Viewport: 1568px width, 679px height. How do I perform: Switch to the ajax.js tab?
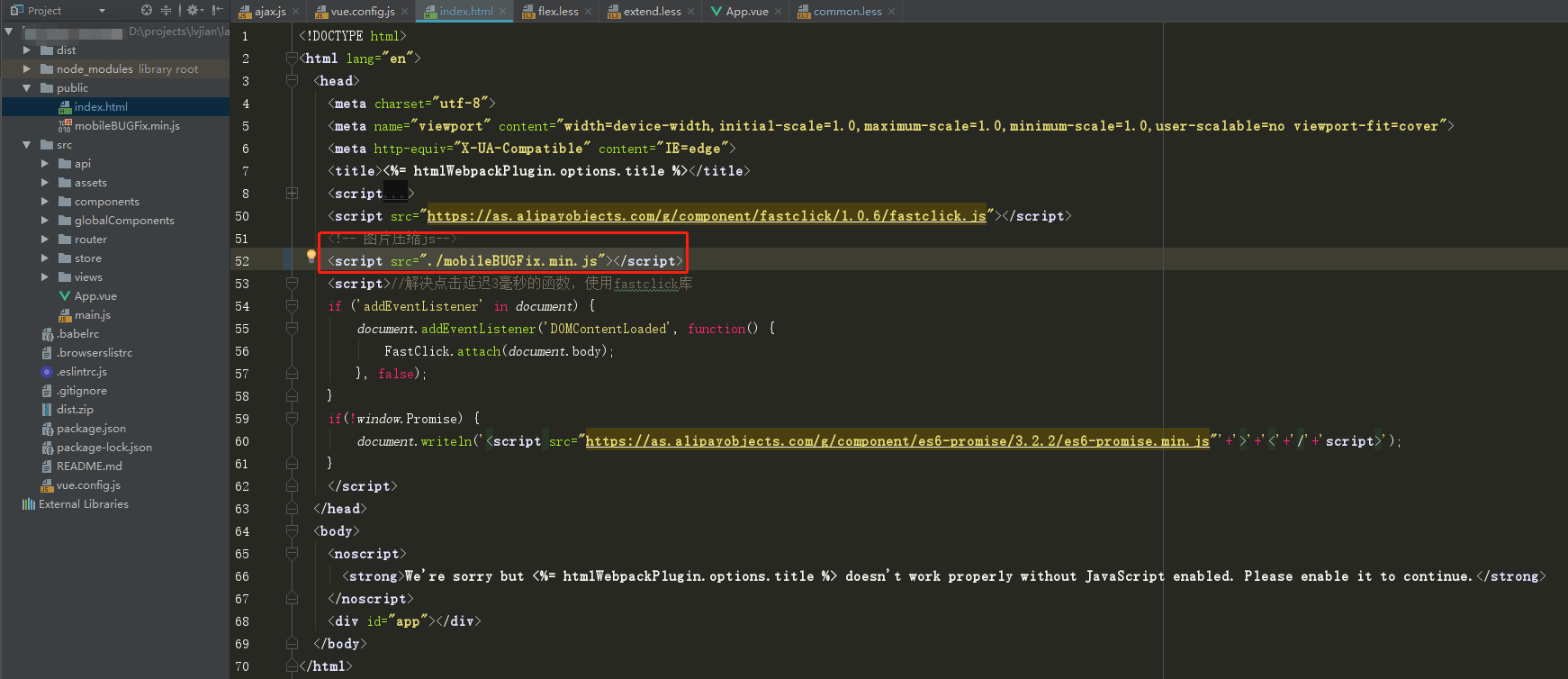(270, 11)
